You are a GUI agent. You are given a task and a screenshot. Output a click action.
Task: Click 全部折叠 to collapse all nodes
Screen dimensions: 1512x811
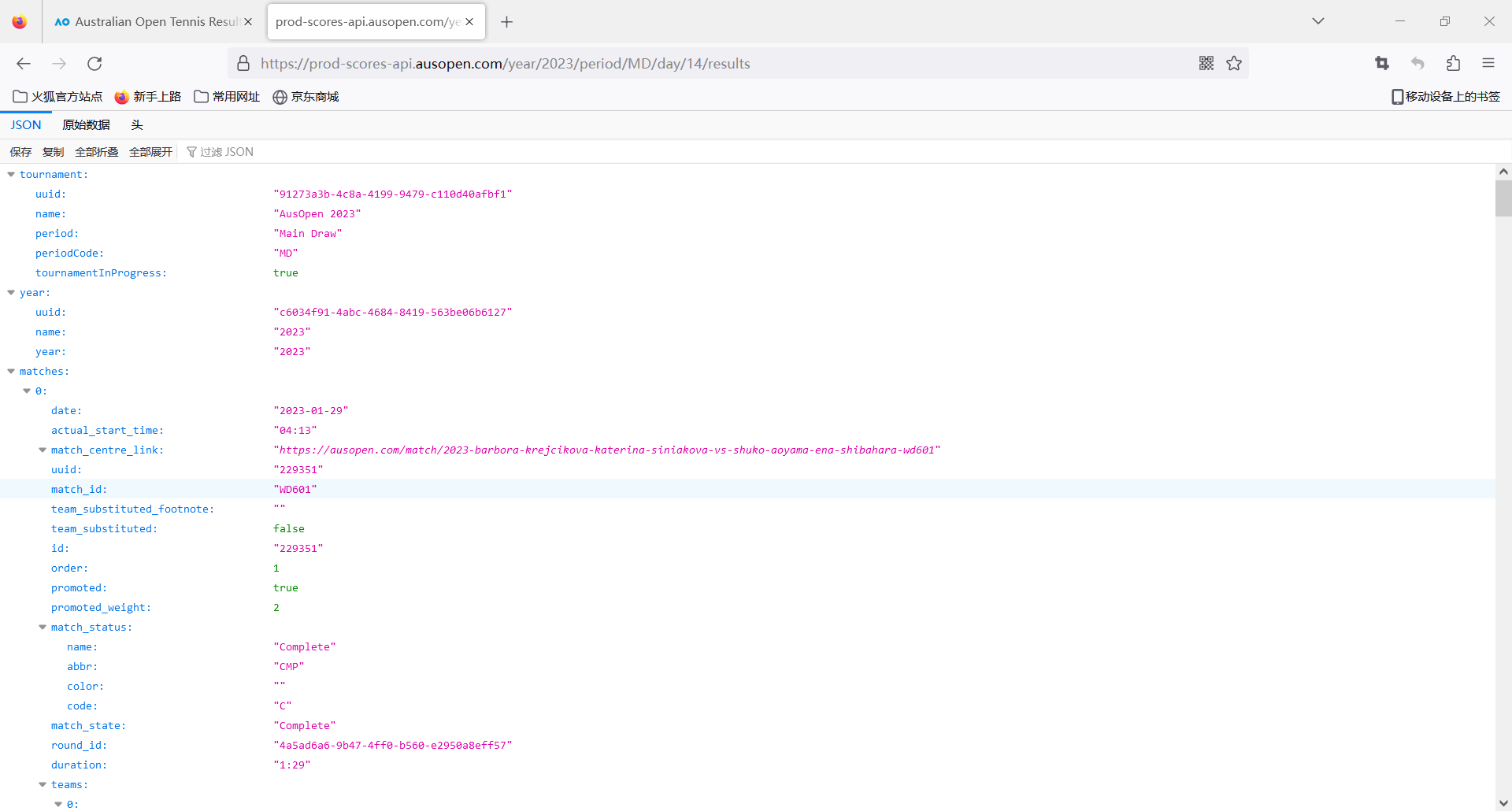tap(97, 152)
